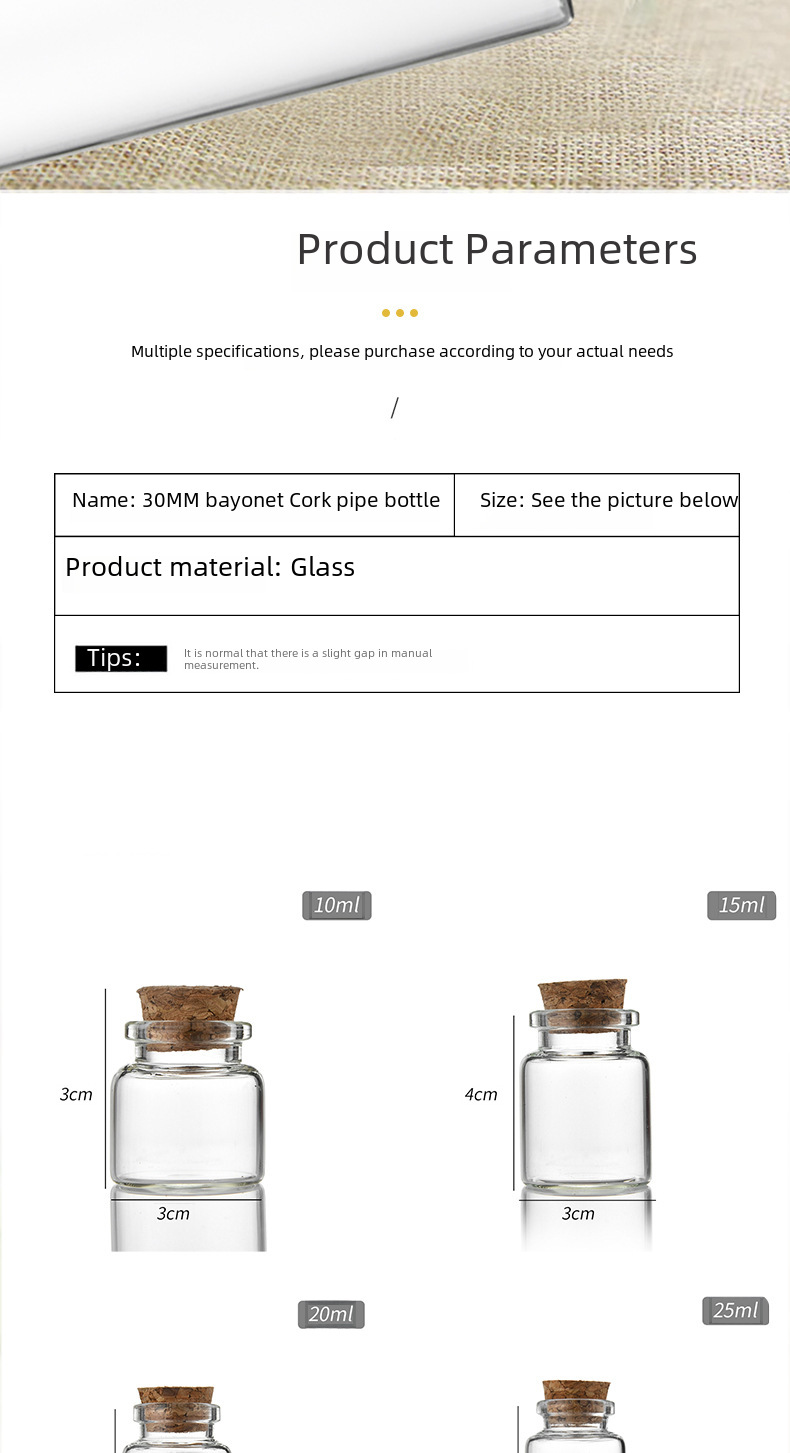Click the black Tips label
This screenshot has height=1453, width=790.
click(121, 658)
